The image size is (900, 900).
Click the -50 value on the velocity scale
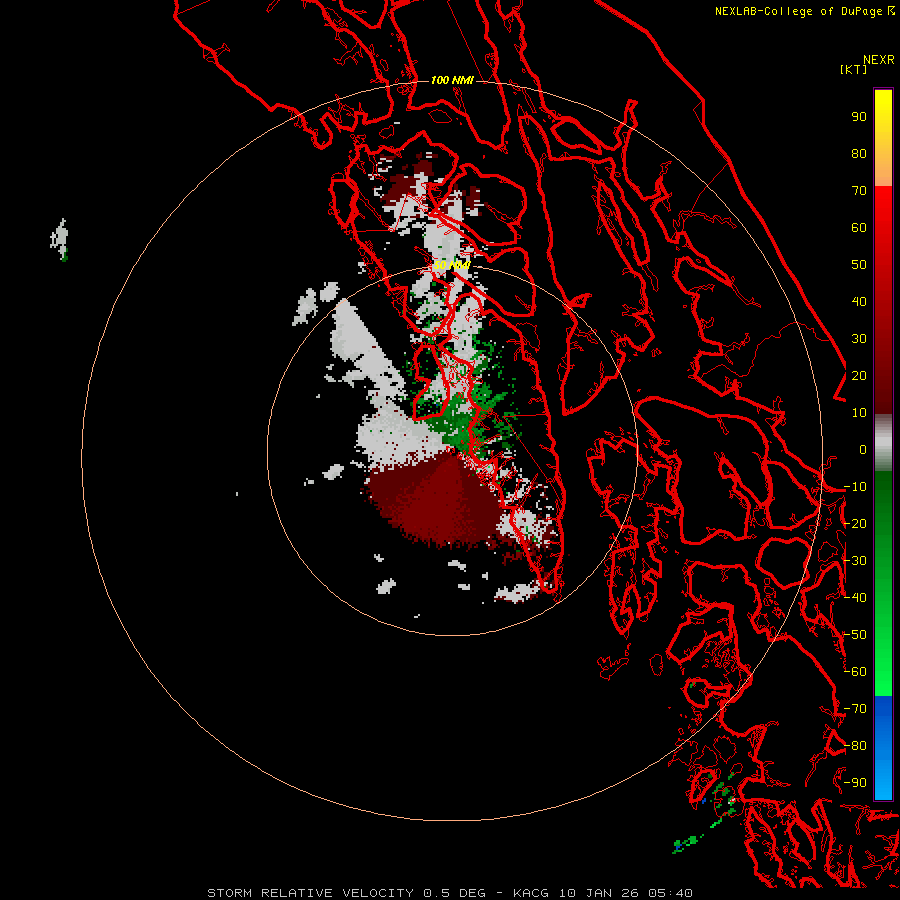pos(855,635)
